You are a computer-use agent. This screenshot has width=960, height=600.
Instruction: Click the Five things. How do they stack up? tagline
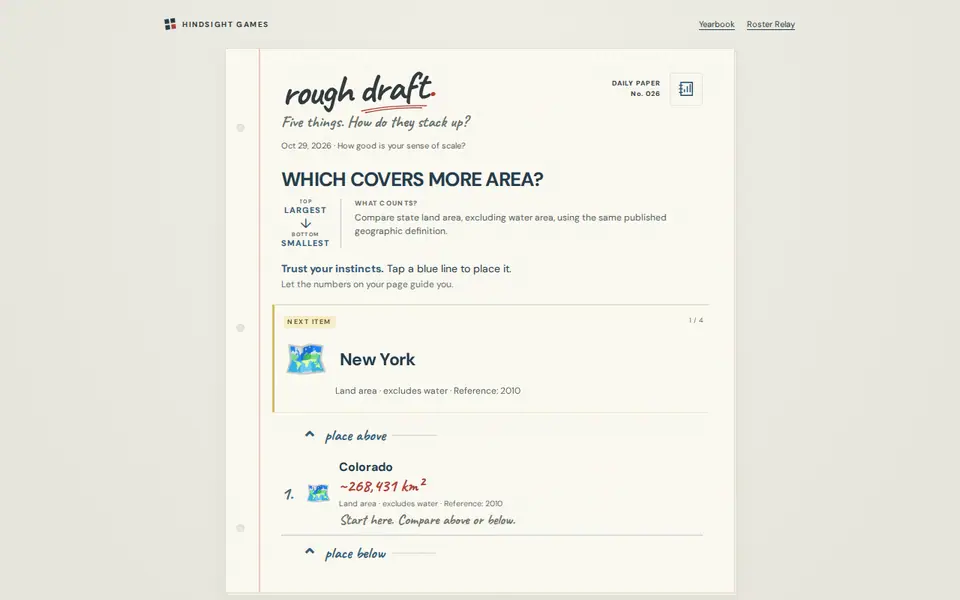pyautogui.click(x=375, y=122)
